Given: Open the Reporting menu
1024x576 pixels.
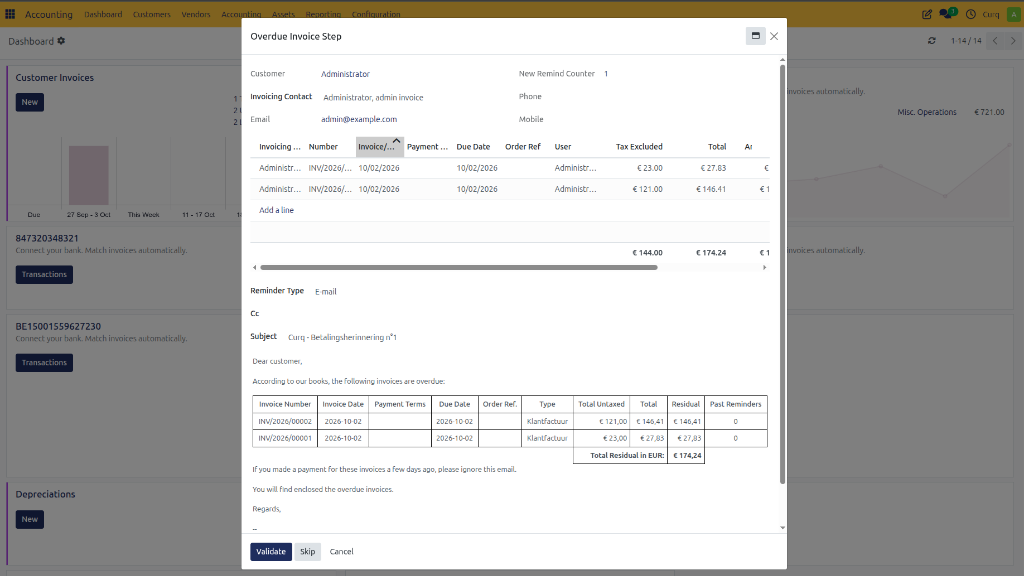Looking at the screenshot, I should click(323, 14).
